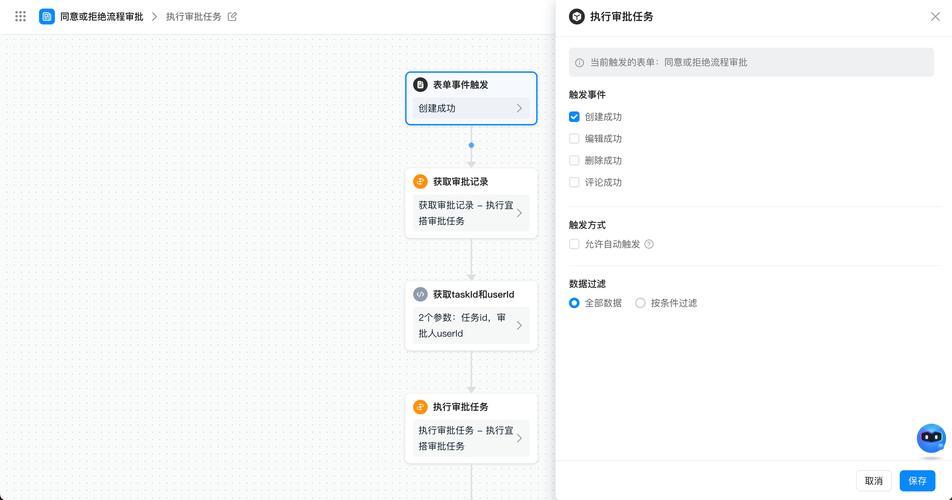
Task: Click the blue add-node dot below trigger node
Action: point(471,145)
